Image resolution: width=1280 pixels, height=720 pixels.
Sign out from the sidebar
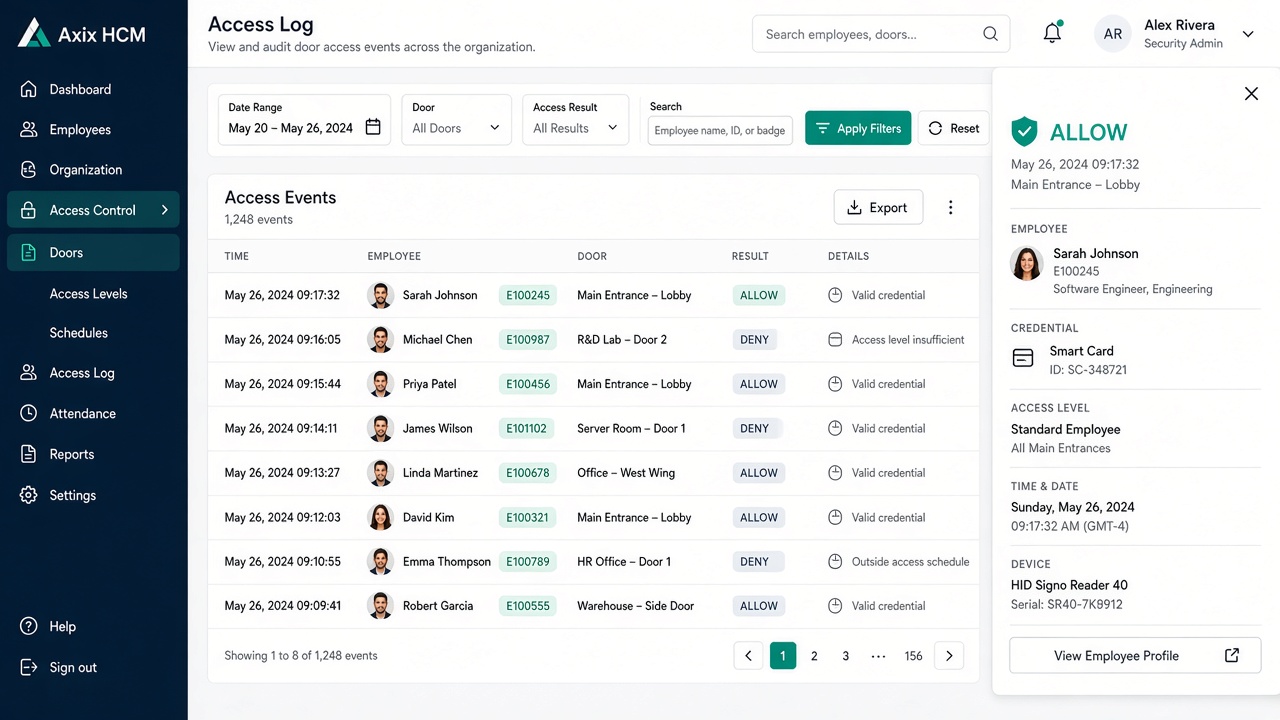73,668
